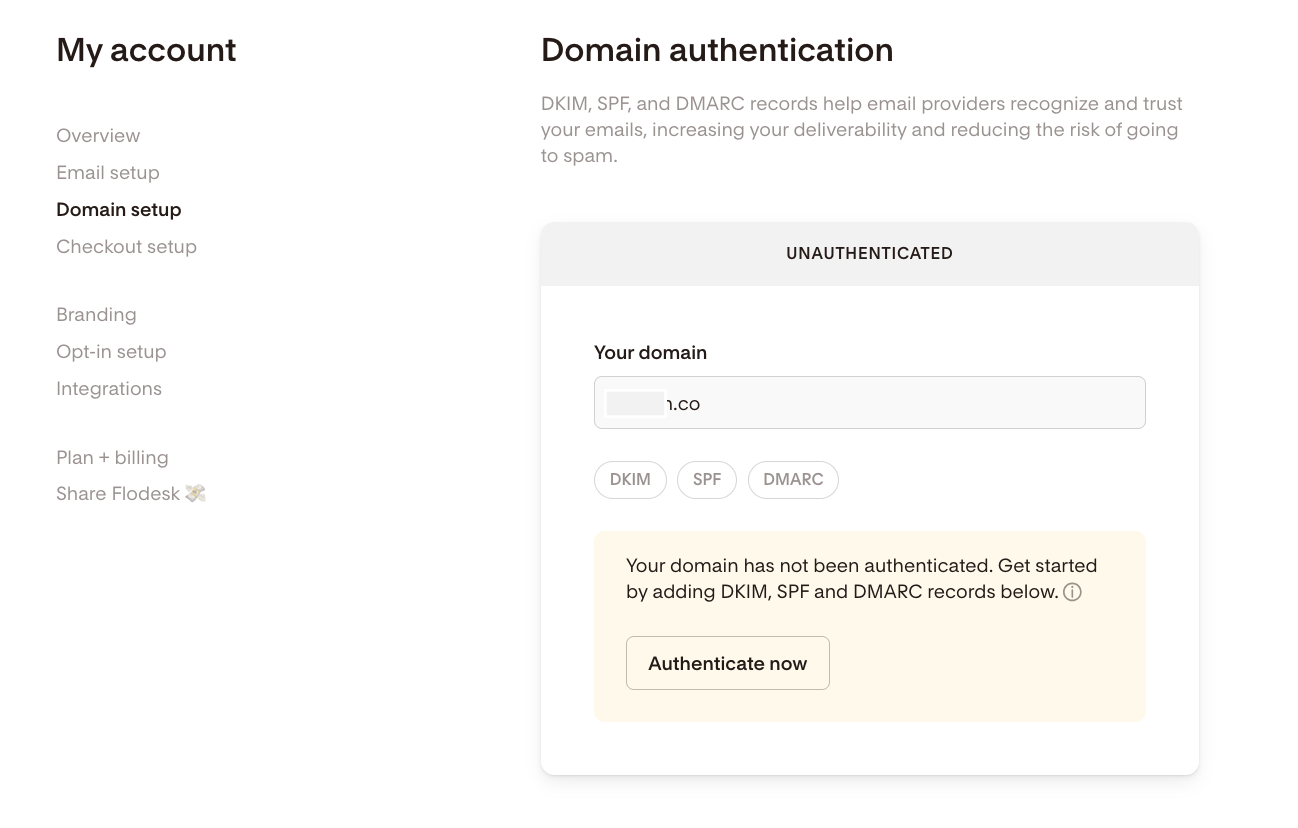Image resolution: width=1298 pixels, height=828 pixels.
Task: Go to Email setup
Action: click(x=108, y=173)
